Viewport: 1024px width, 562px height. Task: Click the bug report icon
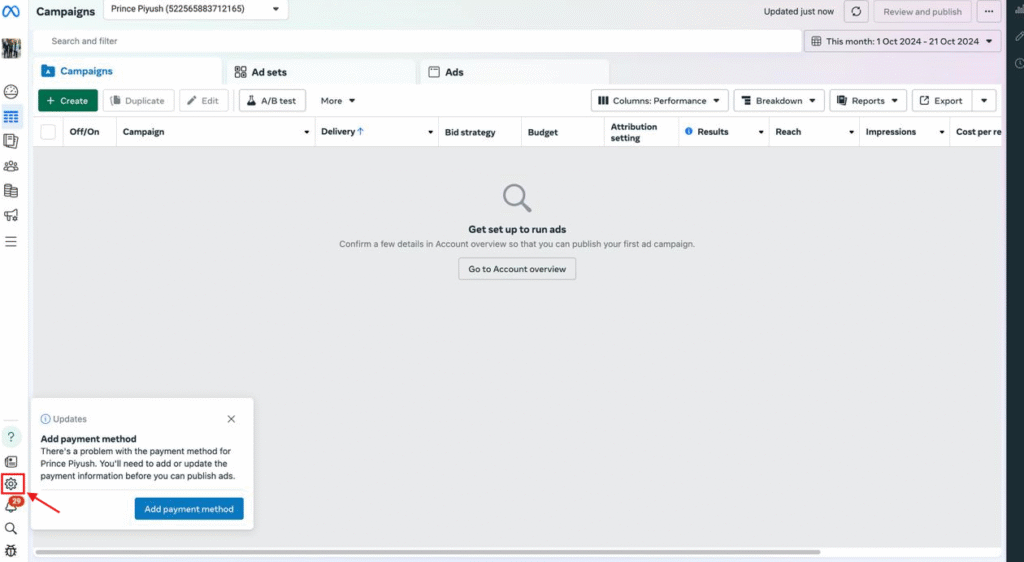coord(11,550)
